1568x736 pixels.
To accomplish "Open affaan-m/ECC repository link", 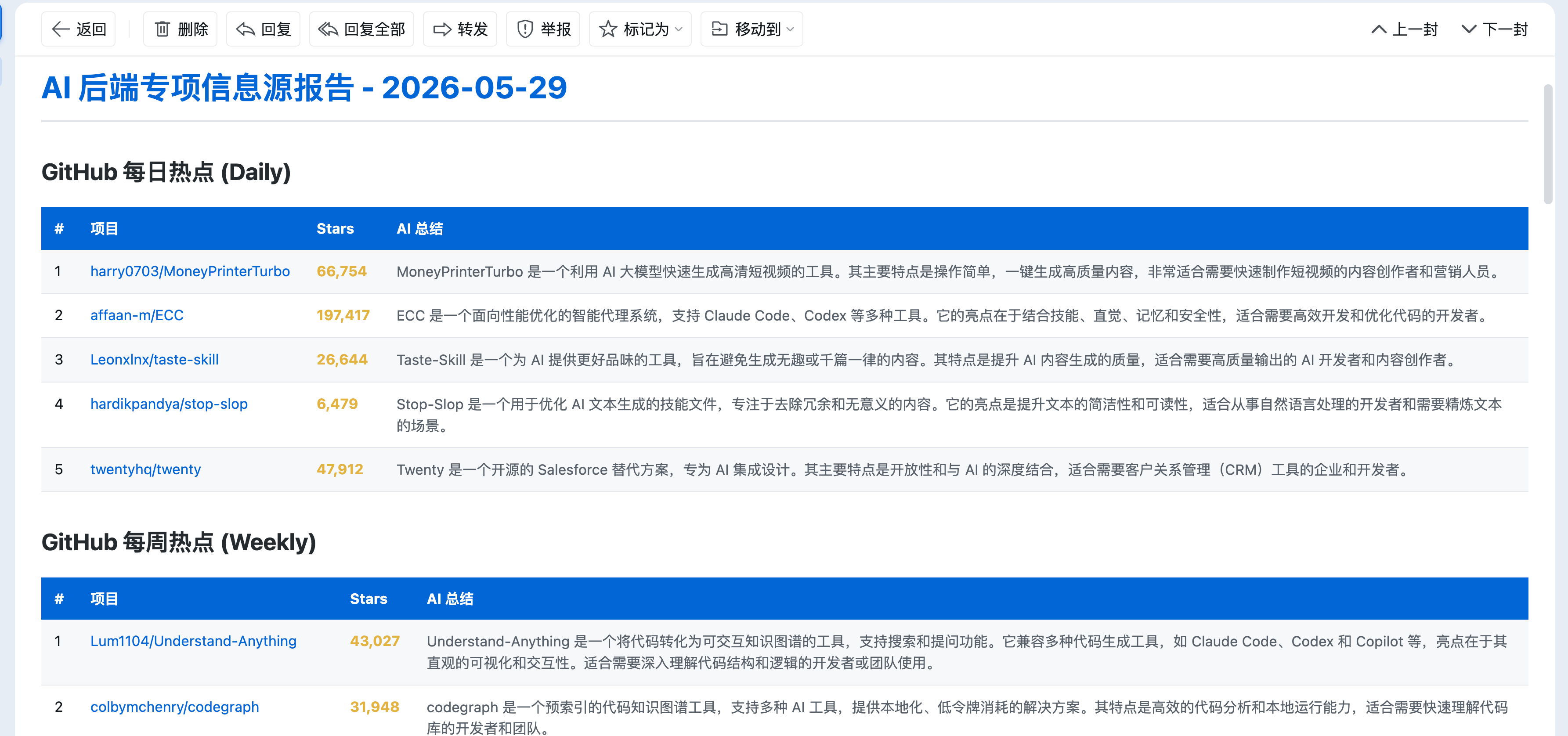I will tap(137, 315).
